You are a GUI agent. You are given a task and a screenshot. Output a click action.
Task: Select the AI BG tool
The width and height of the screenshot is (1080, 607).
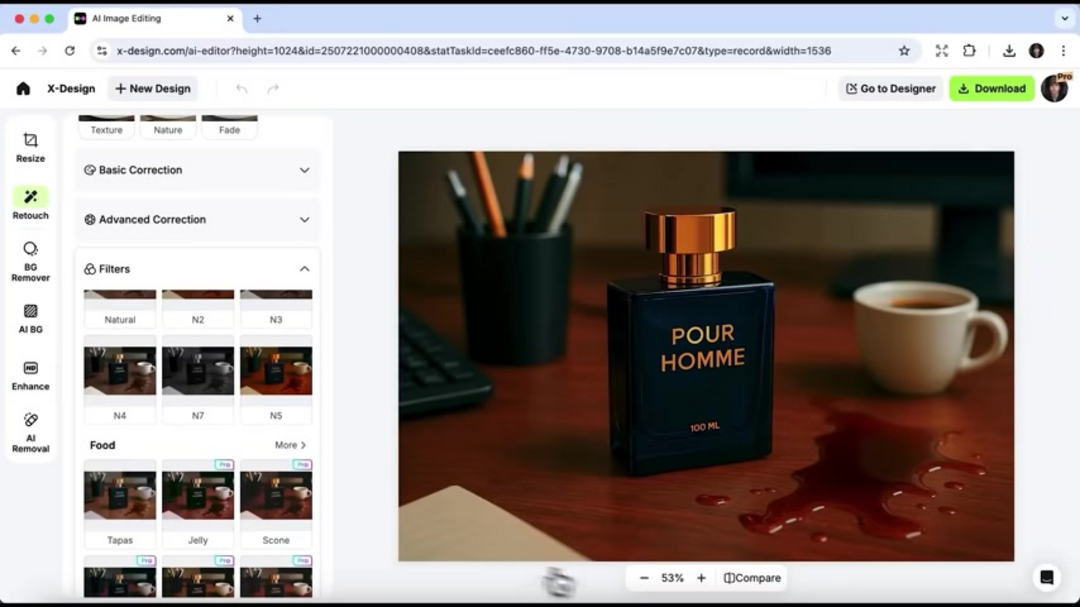coord(30,318)
